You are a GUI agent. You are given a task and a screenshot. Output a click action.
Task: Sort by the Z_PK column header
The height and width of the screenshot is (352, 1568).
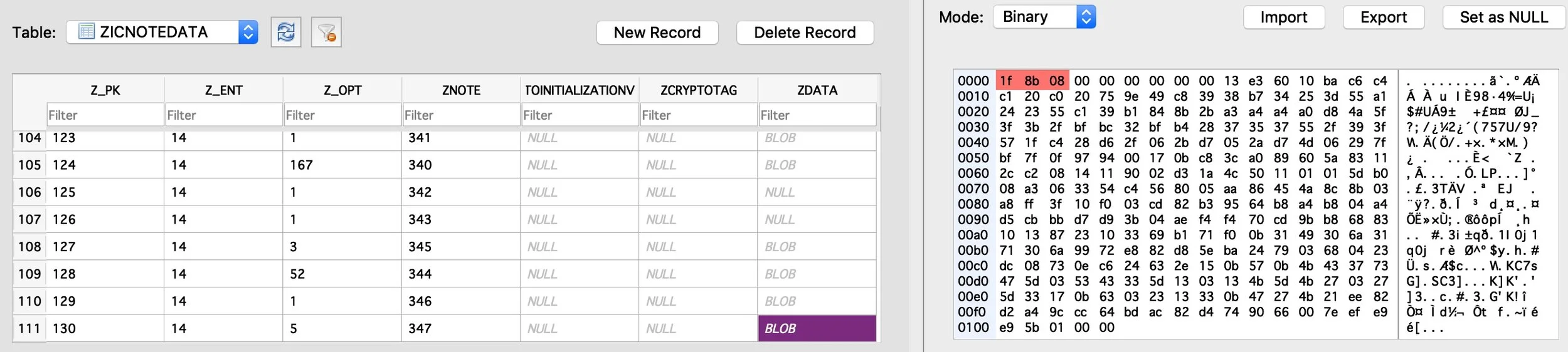coord(105,90)
